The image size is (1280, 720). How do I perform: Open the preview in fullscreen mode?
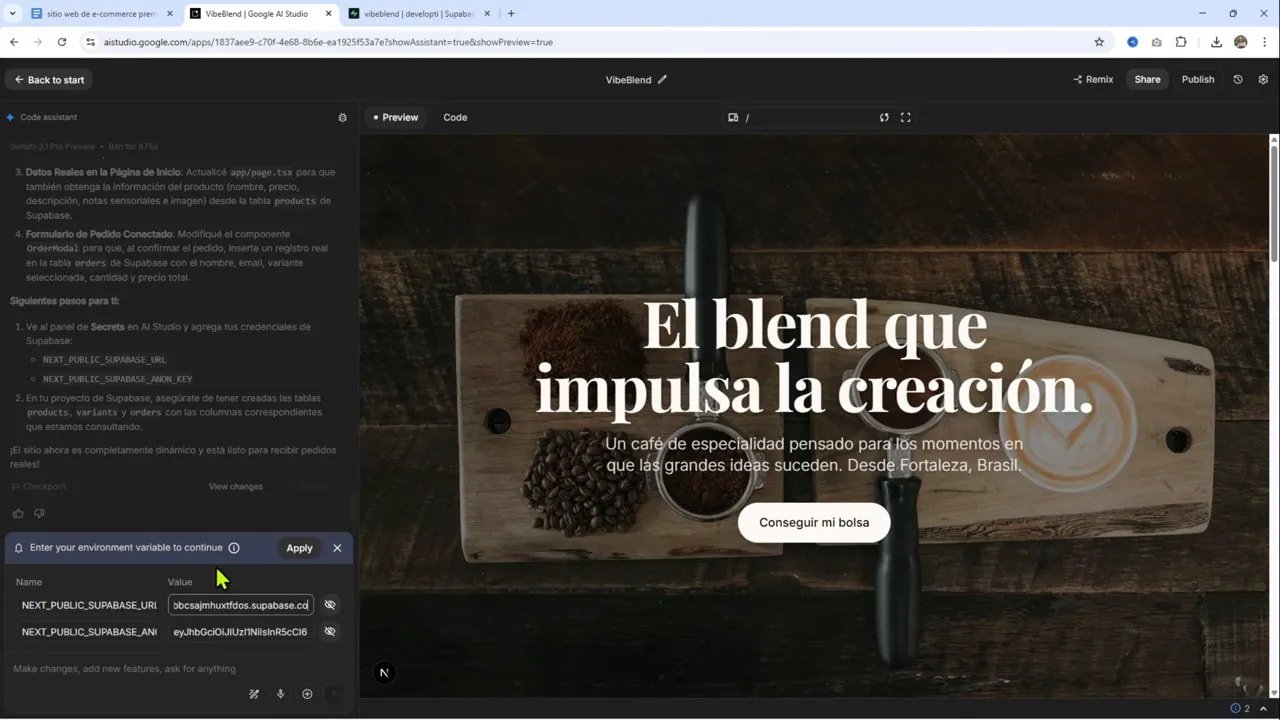coord(905,117)
